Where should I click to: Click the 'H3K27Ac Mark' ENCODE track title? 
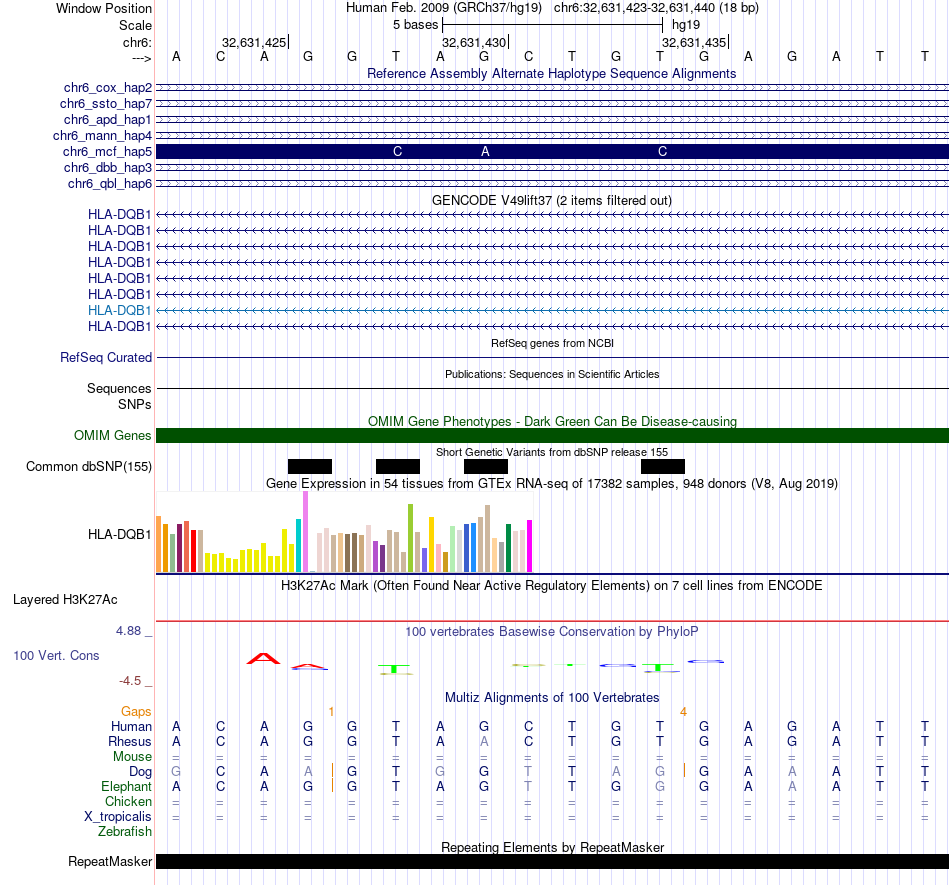(x=552, y=586)
